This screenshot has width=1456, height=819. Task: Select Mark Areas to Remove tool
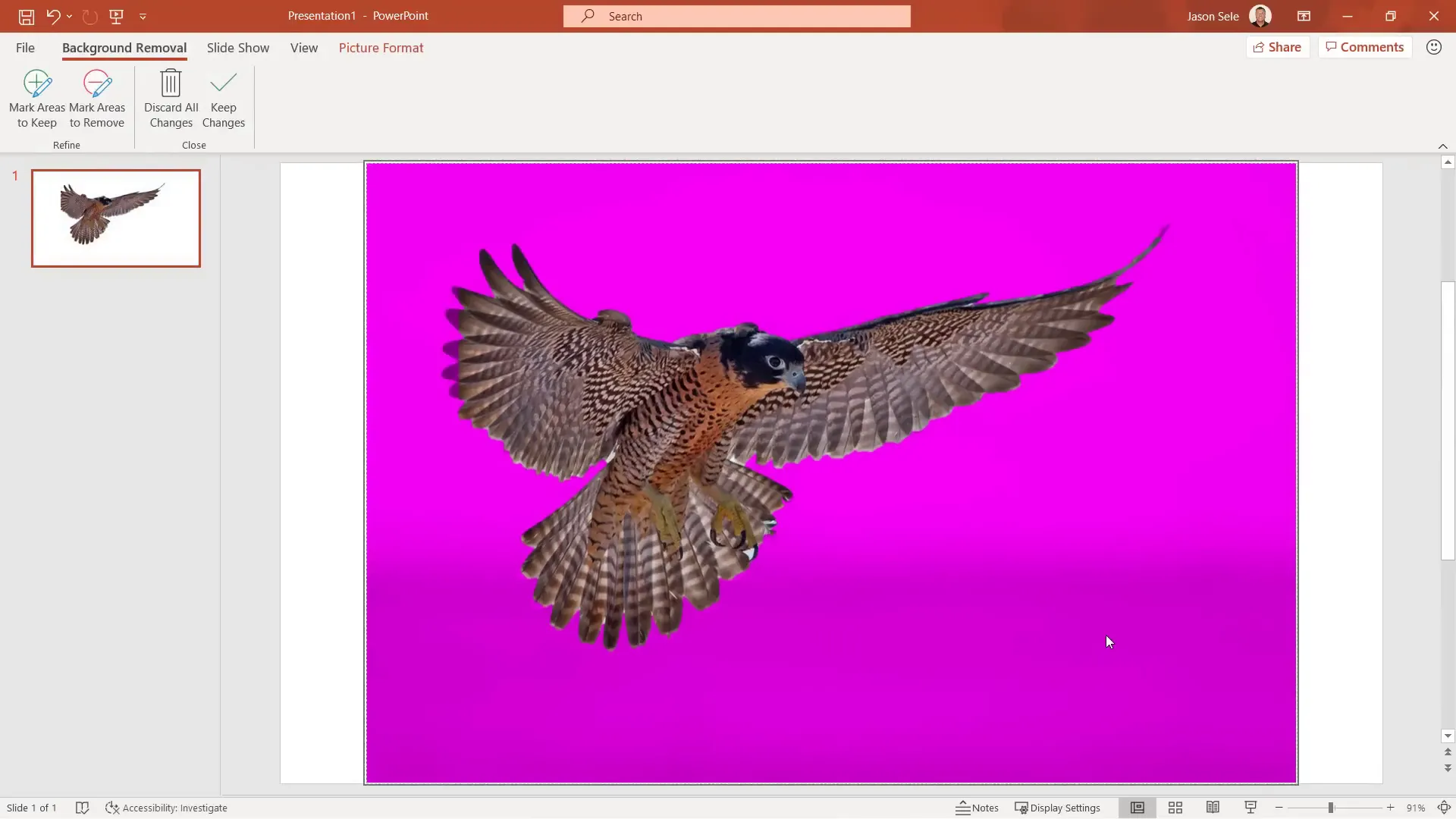97,99
